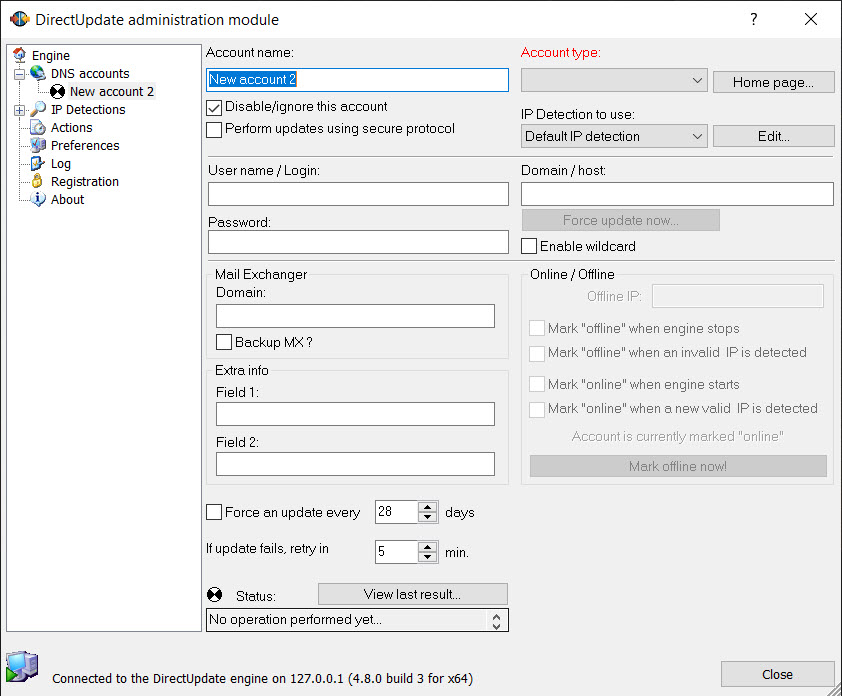
Task: Click the IP Detections magnifier icon
Action: point(38,109)
